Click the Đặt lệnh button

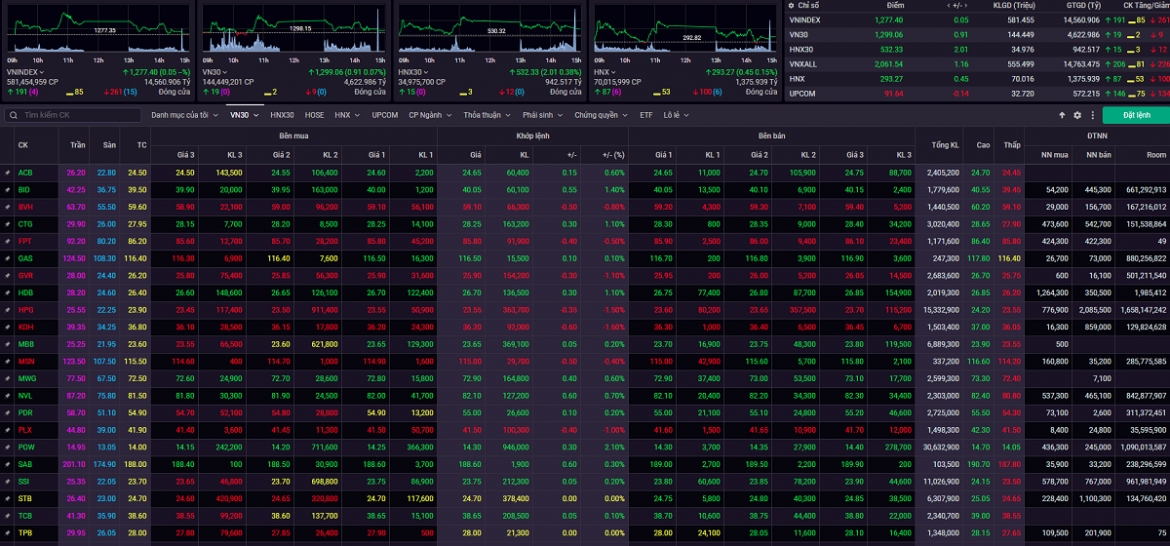tap(1136, 116)
